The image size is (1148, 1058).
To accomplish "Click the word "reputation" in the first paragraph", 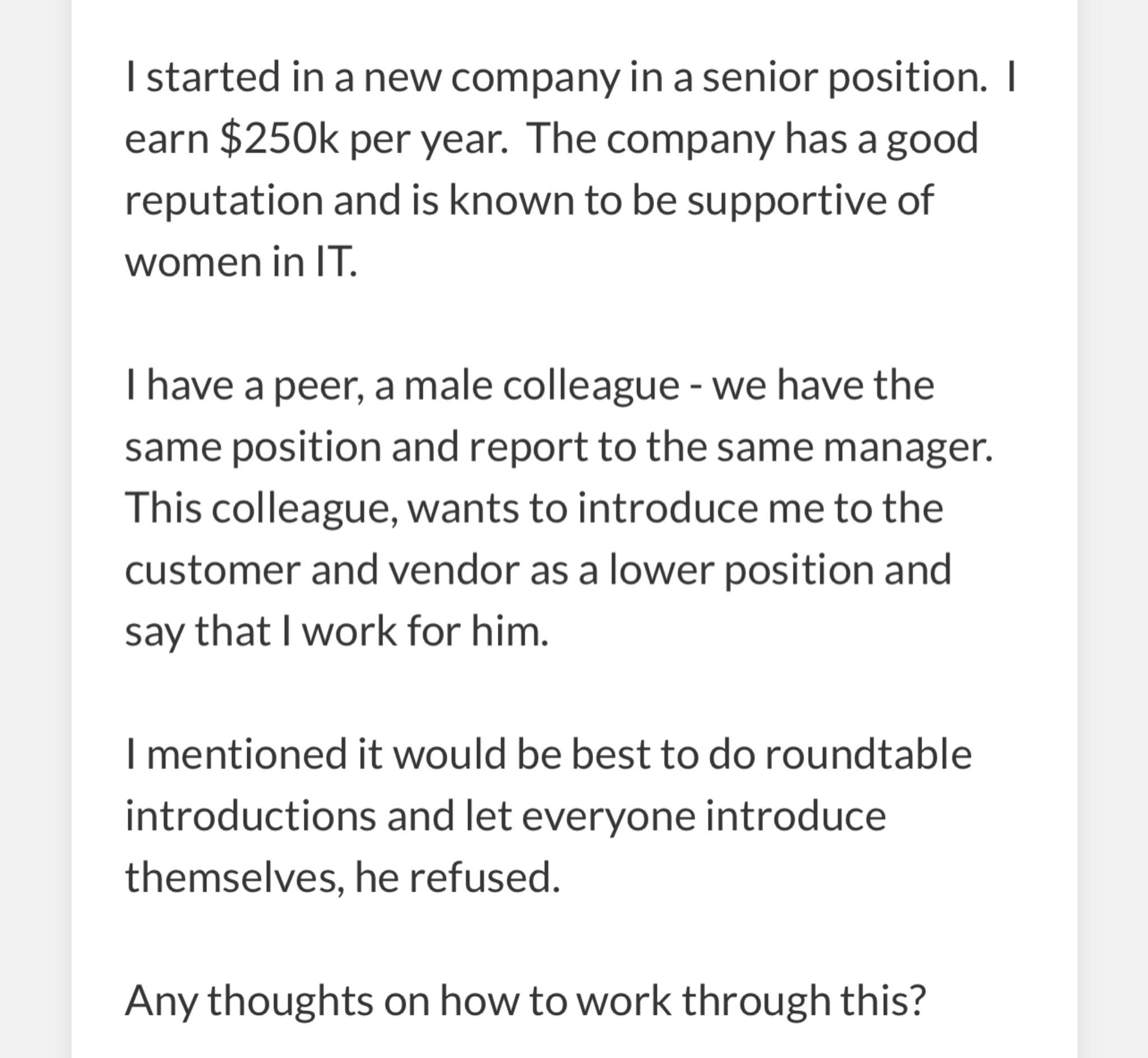I will point(224,202).
